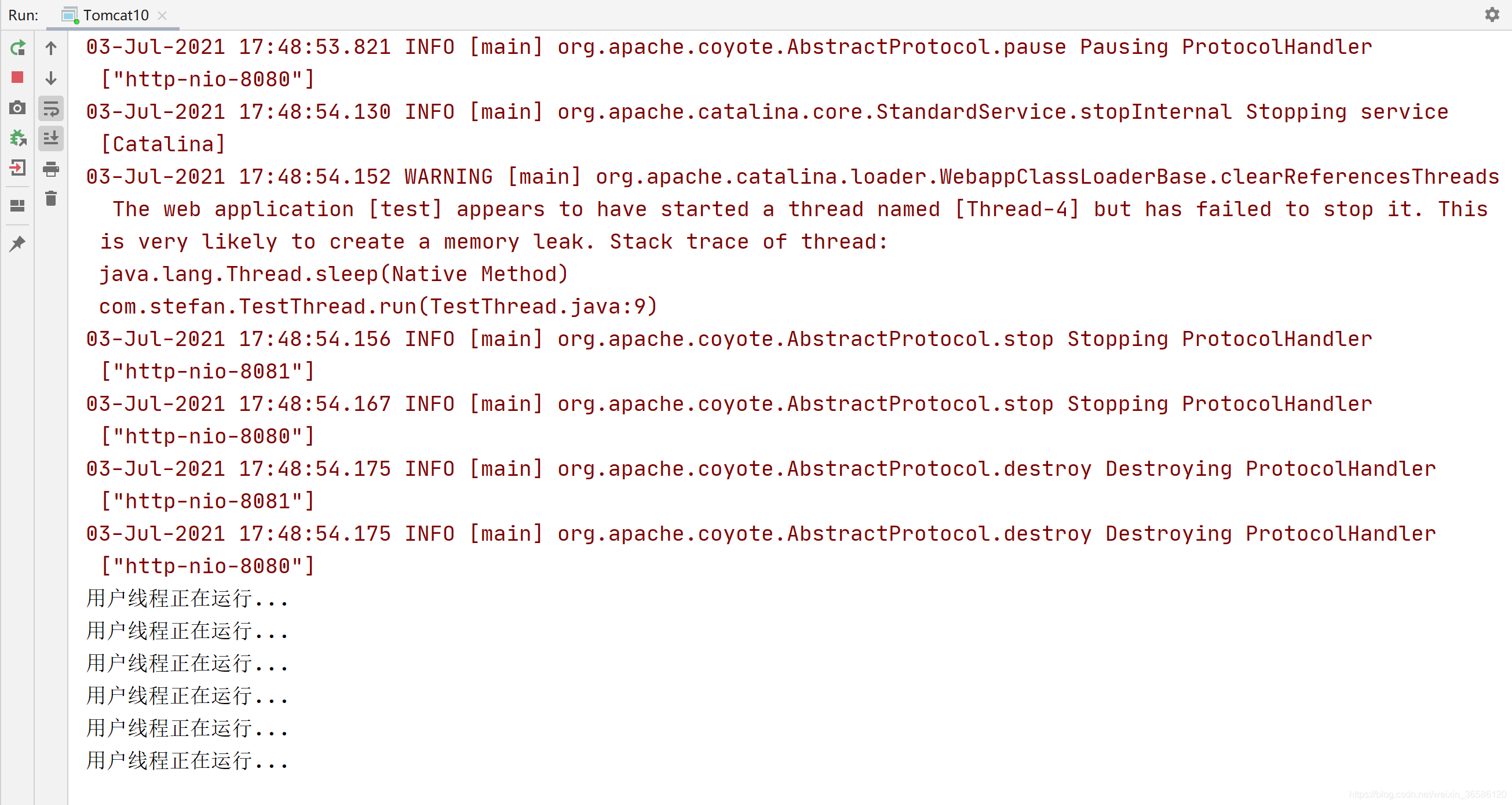Toggle the scroll-to-end lock icon
1512x805 pixels.
pos(52,138)
